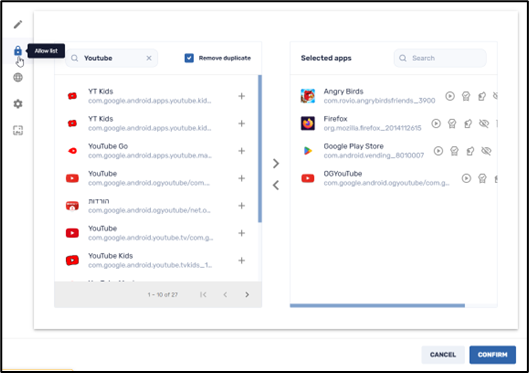
Task: Click the '1 – 10 of 27' page count
Action: click(x=163, y=295)
